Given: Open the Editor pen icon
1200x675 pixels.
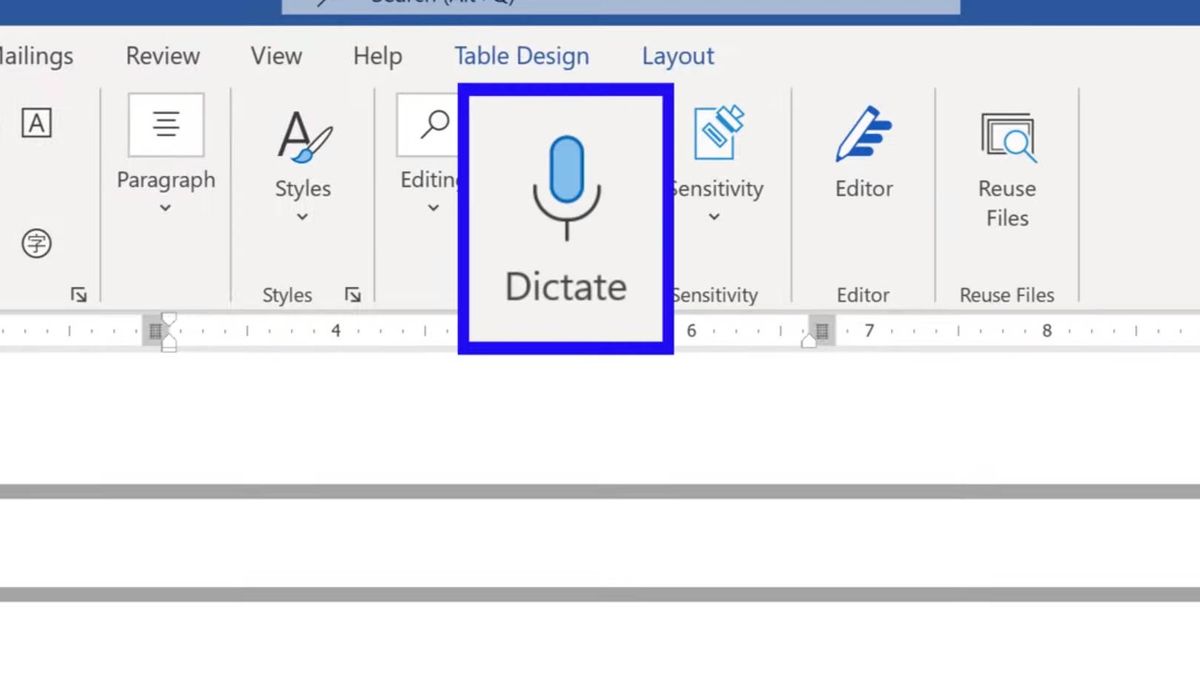Looking at the screenshot, I should click(x=864, y=134).
